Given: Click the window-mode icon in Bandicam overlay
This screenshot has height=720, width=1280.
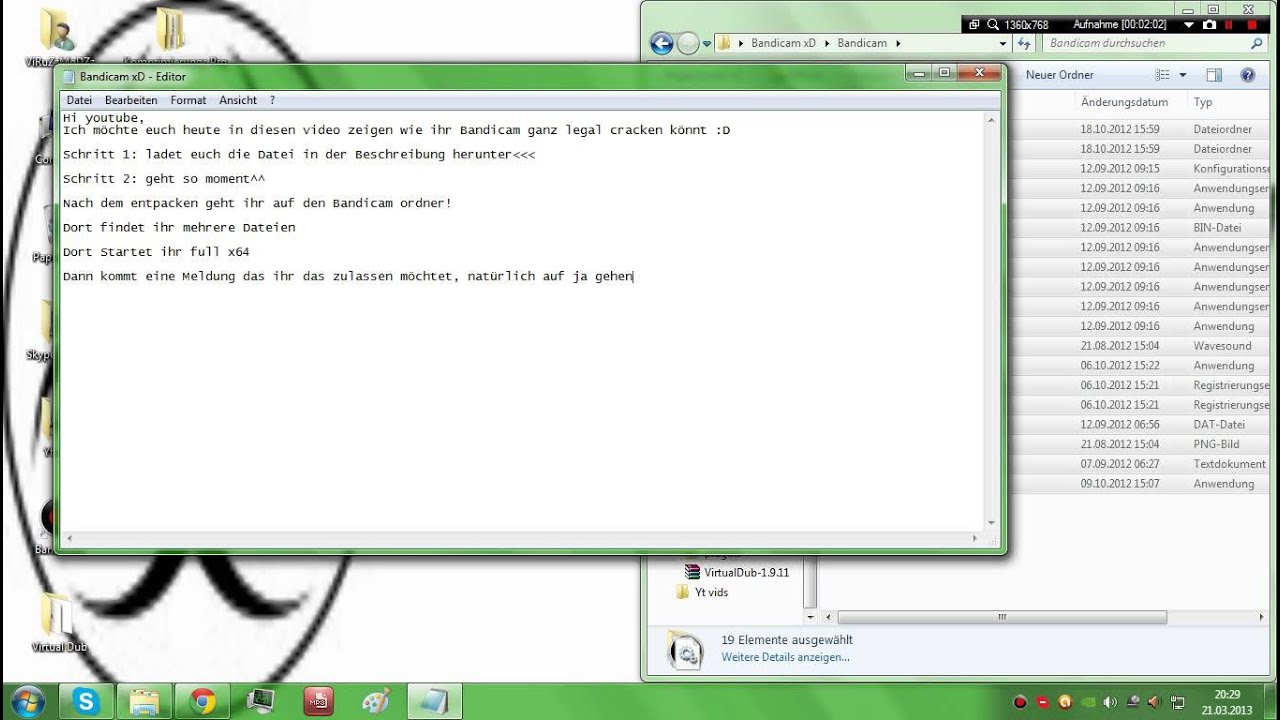Looking at the screenshot, I should click(x=974, y=24).
